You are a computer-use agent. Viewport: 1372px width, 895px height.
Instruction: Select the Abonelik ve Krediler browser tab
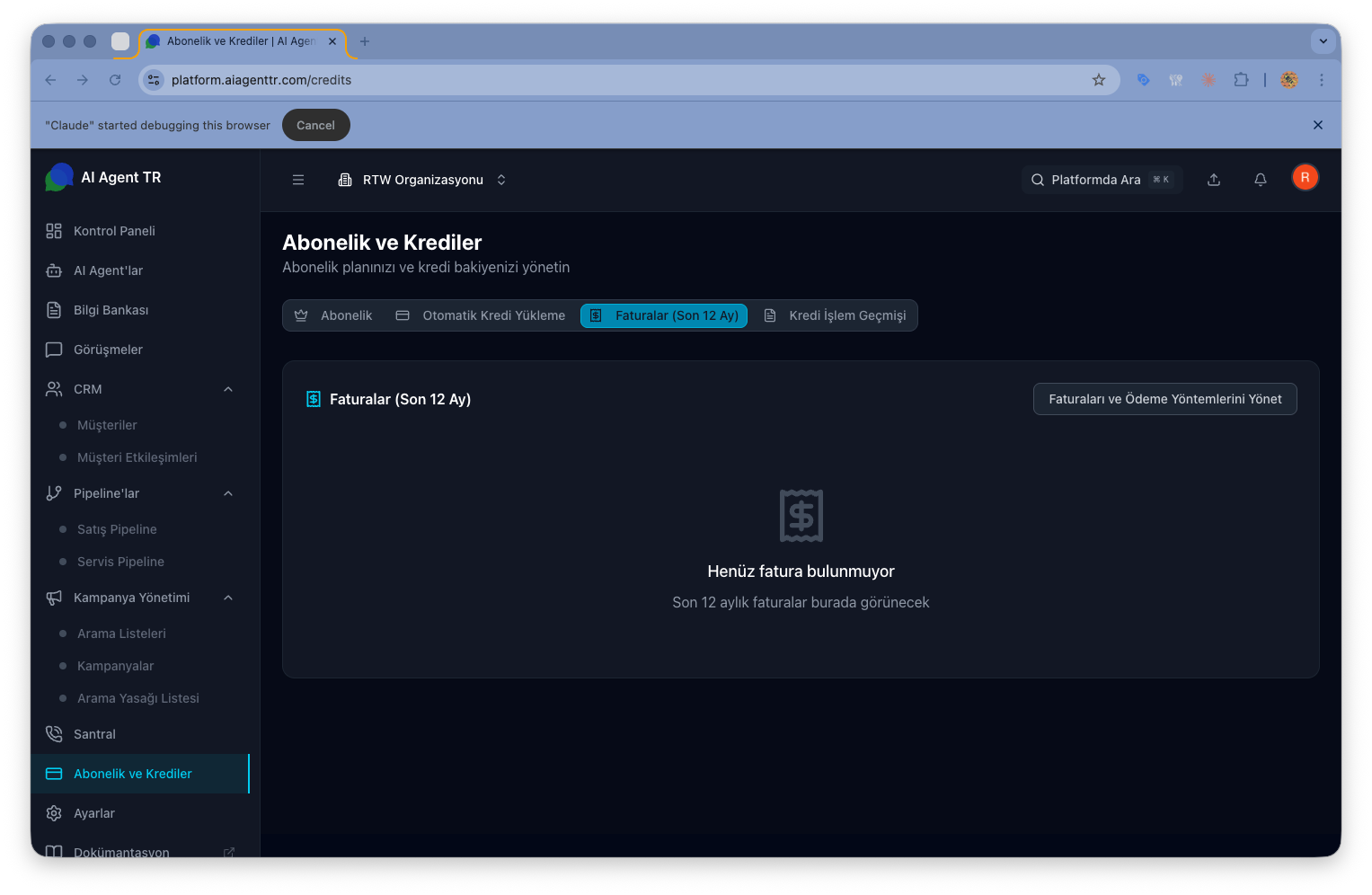tap(241, 41)
